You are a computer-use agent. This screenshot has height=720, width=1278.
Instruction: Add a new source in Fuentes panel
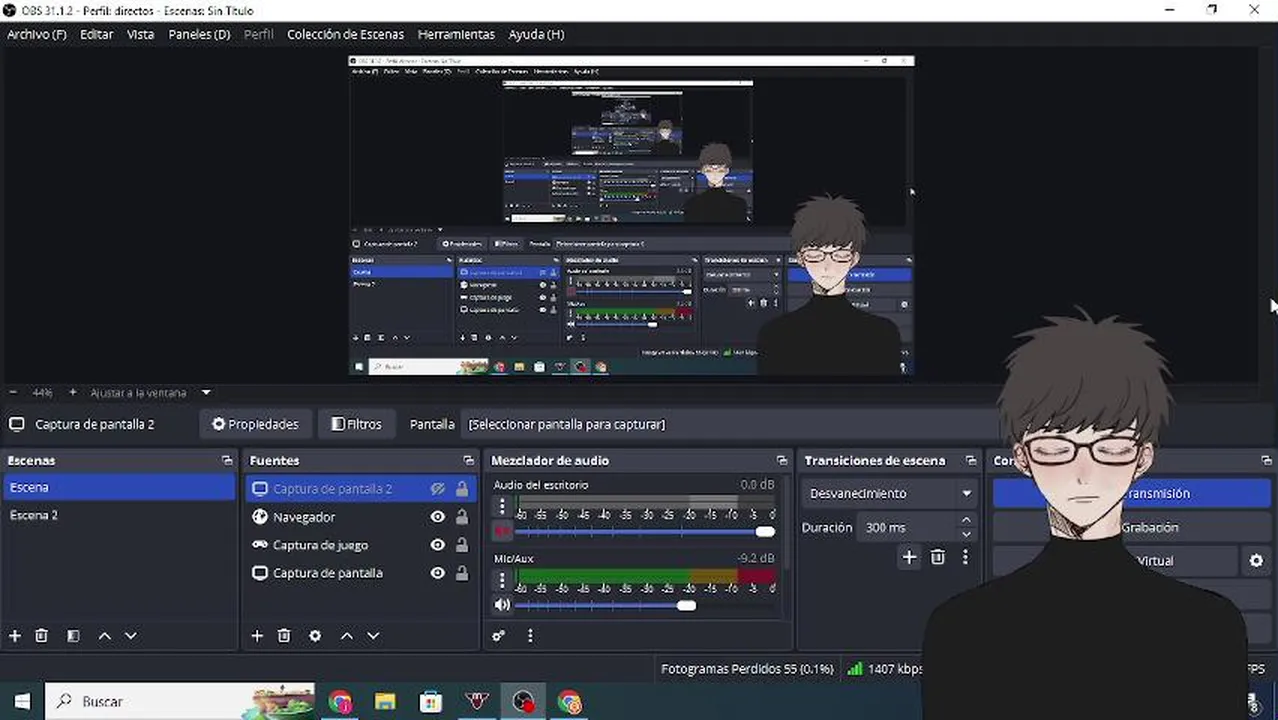coord(257,636)
